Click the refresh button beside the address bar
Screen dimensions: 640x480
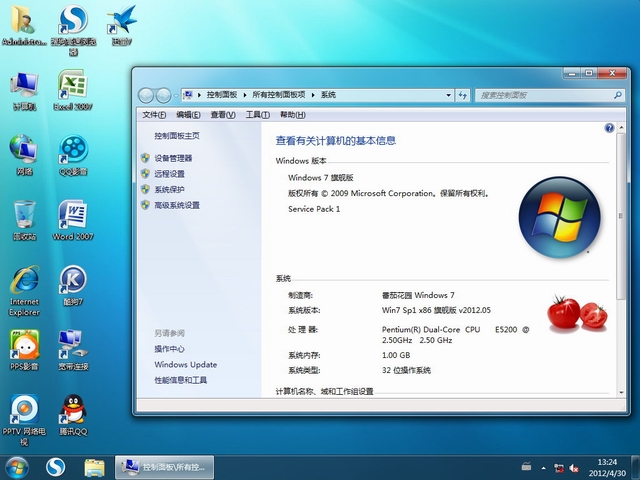point(462,95)
